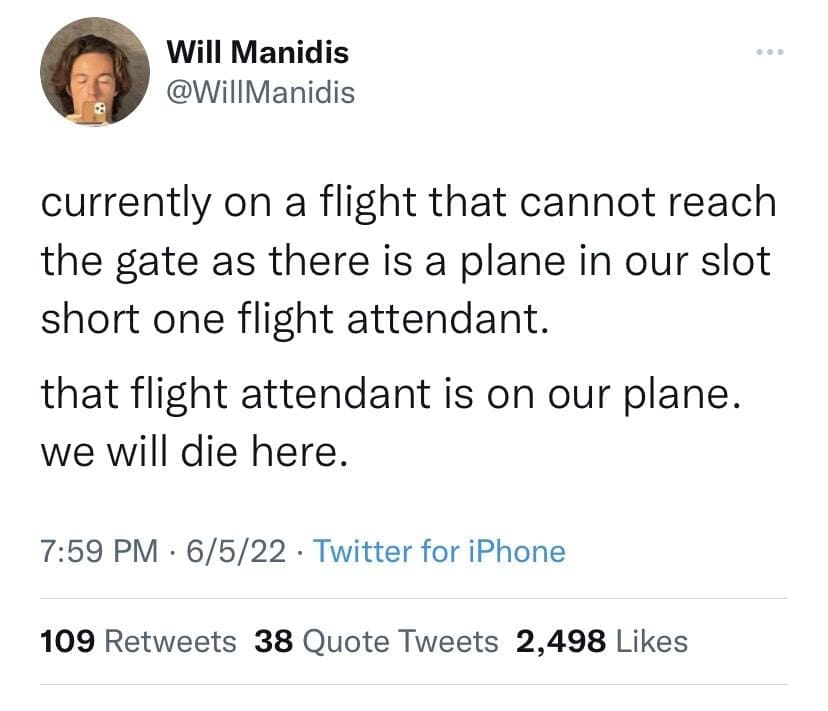Click the "short one flight attendant." line

295,318
